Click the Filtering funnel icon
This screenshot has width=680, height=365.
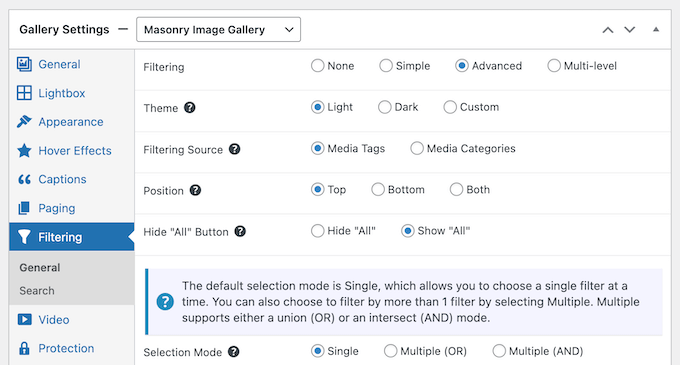[x=24, y=237]
